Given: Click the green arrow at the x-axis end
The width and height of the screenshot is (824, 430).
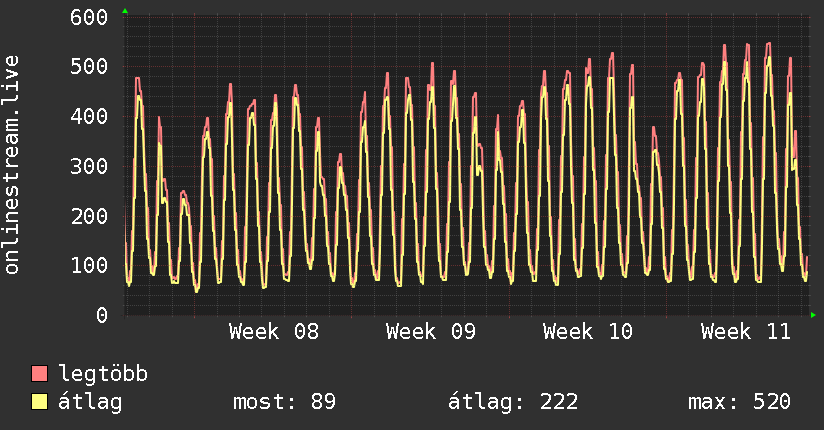Looking at the screenshot, I should [x=814, y=315].
